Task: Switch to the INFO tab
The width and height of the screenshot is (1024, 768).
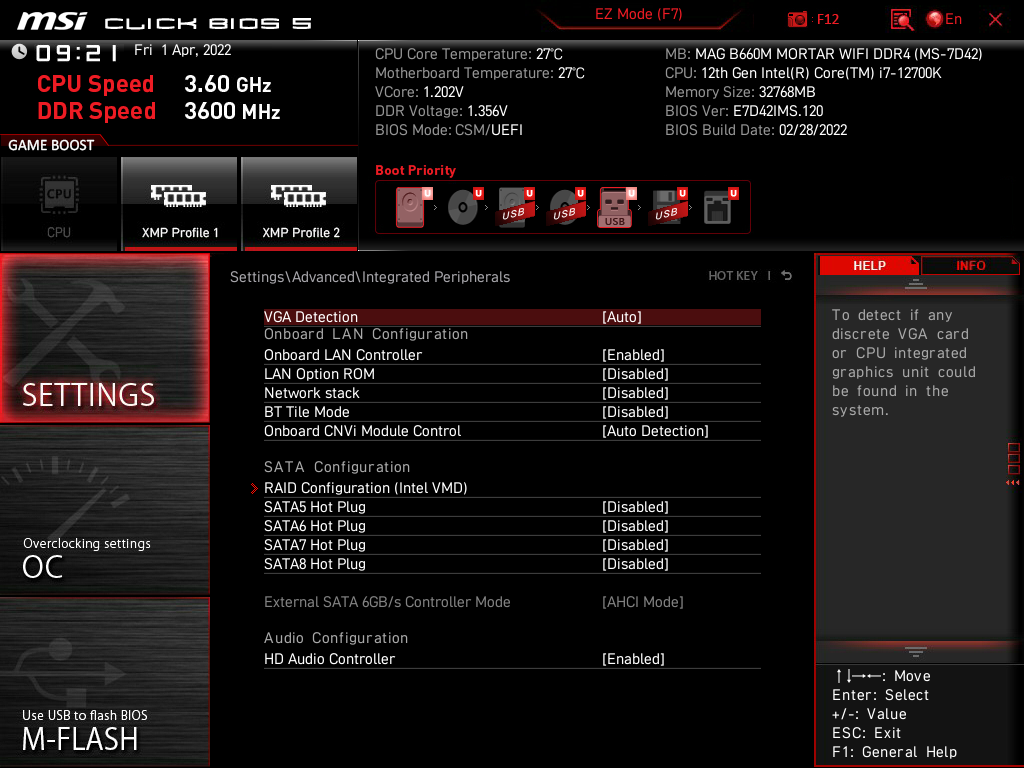Action: click(x=970, y=265)
